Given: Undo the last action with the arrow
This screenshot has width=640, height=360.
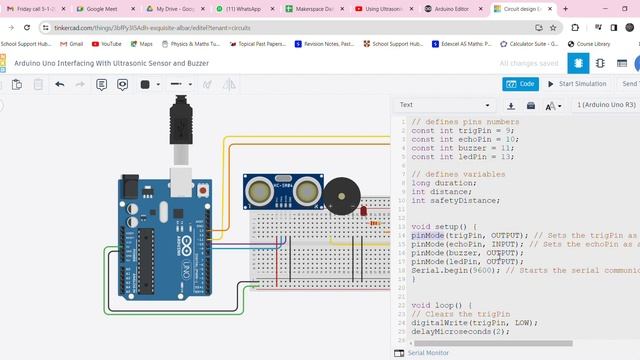Looking at the screenshot, I should point(60,84).
